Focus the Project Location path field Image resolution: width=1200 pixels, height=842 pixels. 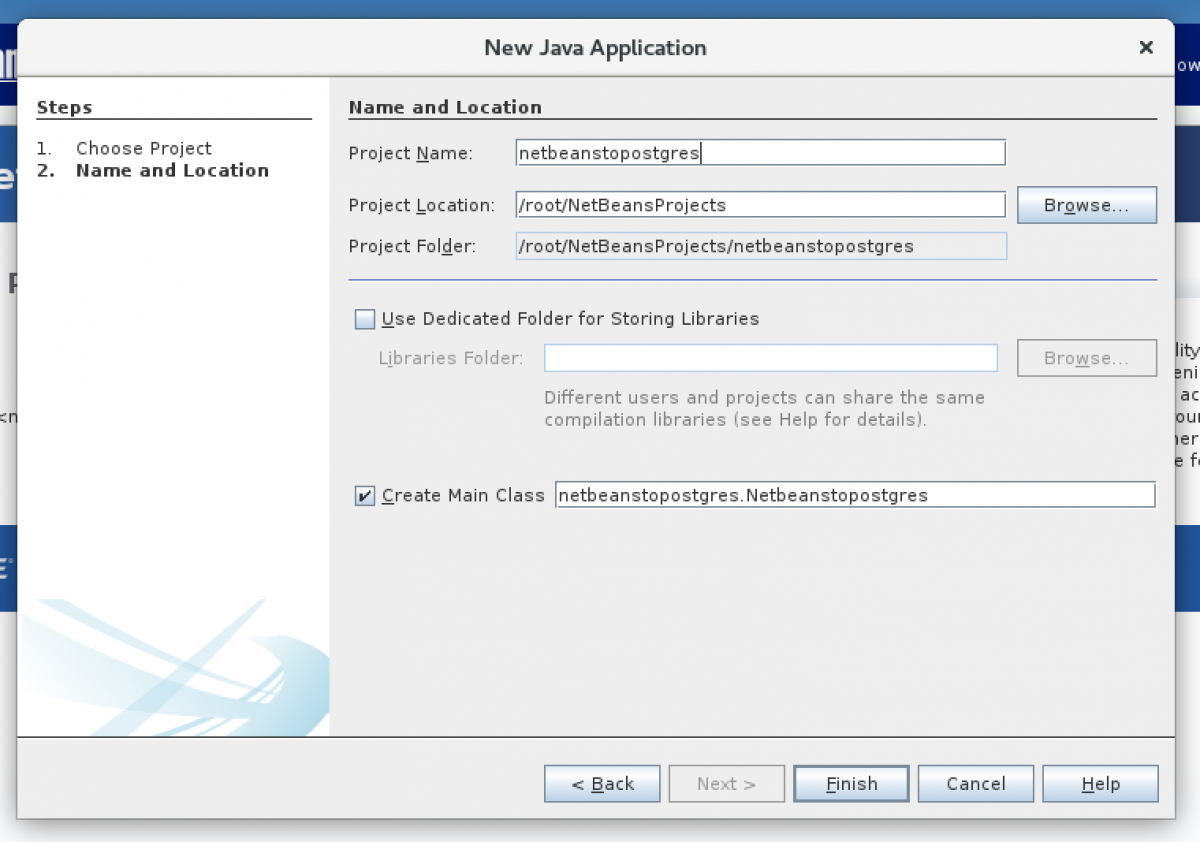[760, 205]
